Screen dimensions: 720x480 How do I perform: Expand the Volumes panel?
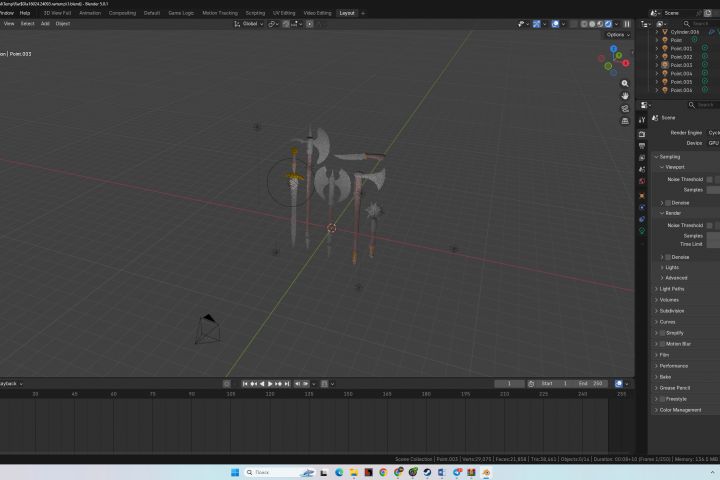669,300
